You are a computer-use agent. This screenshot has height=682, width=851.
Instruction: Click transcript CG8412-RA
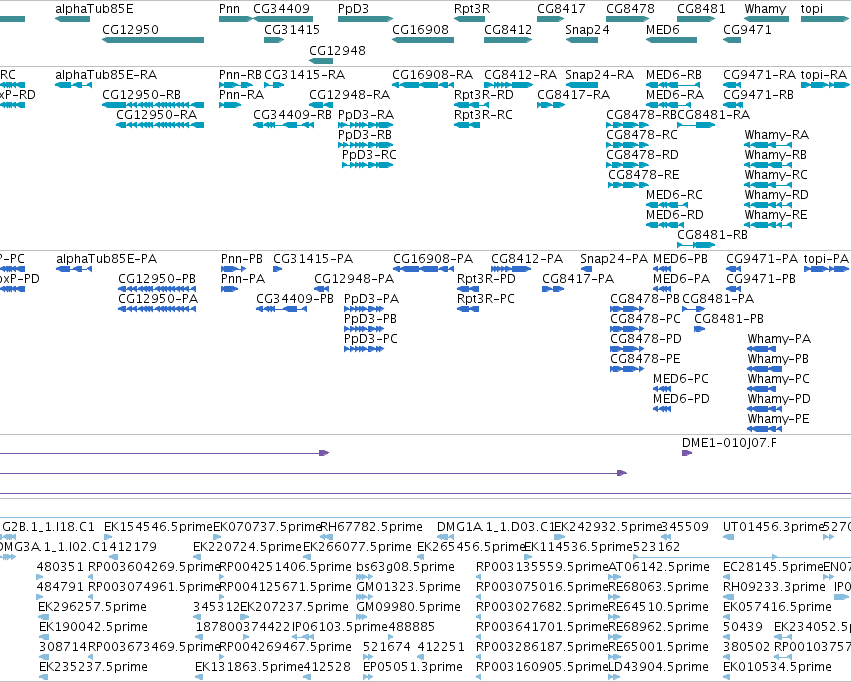coord(520,75)
